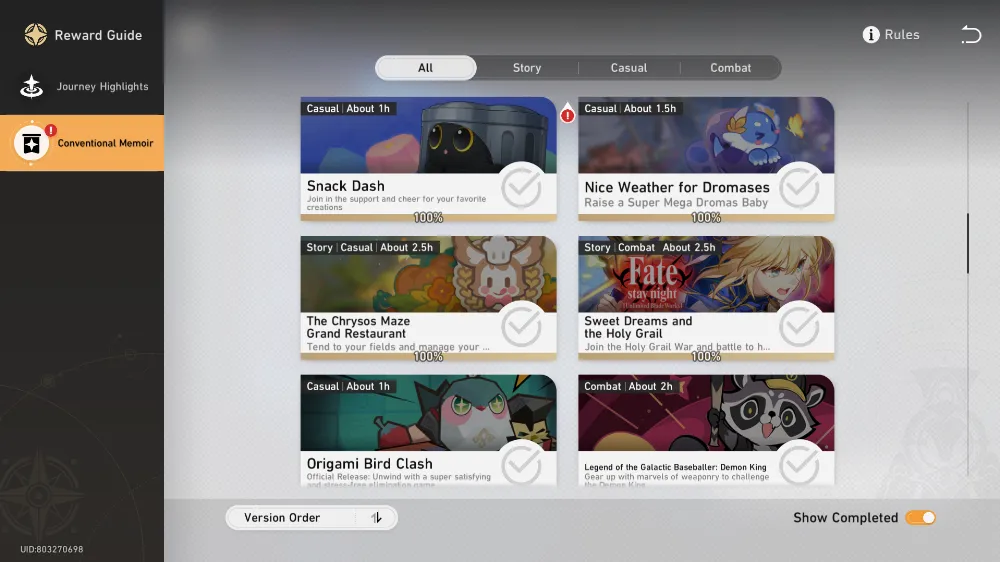Click the Sweet Dreams and the Holy Grail checkmark
This screenshot has width=1000, height=562.
(x=799, y=326)
